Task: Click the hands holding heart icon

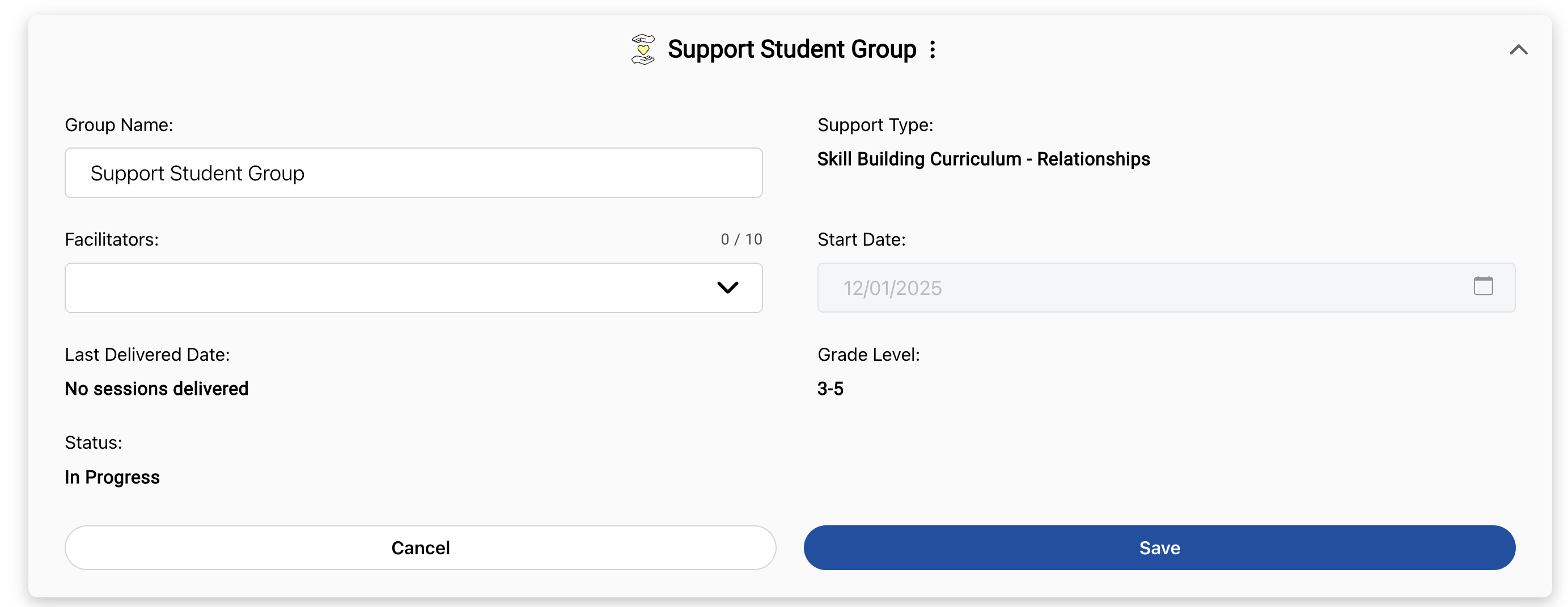Action: (x=643, y=49)
